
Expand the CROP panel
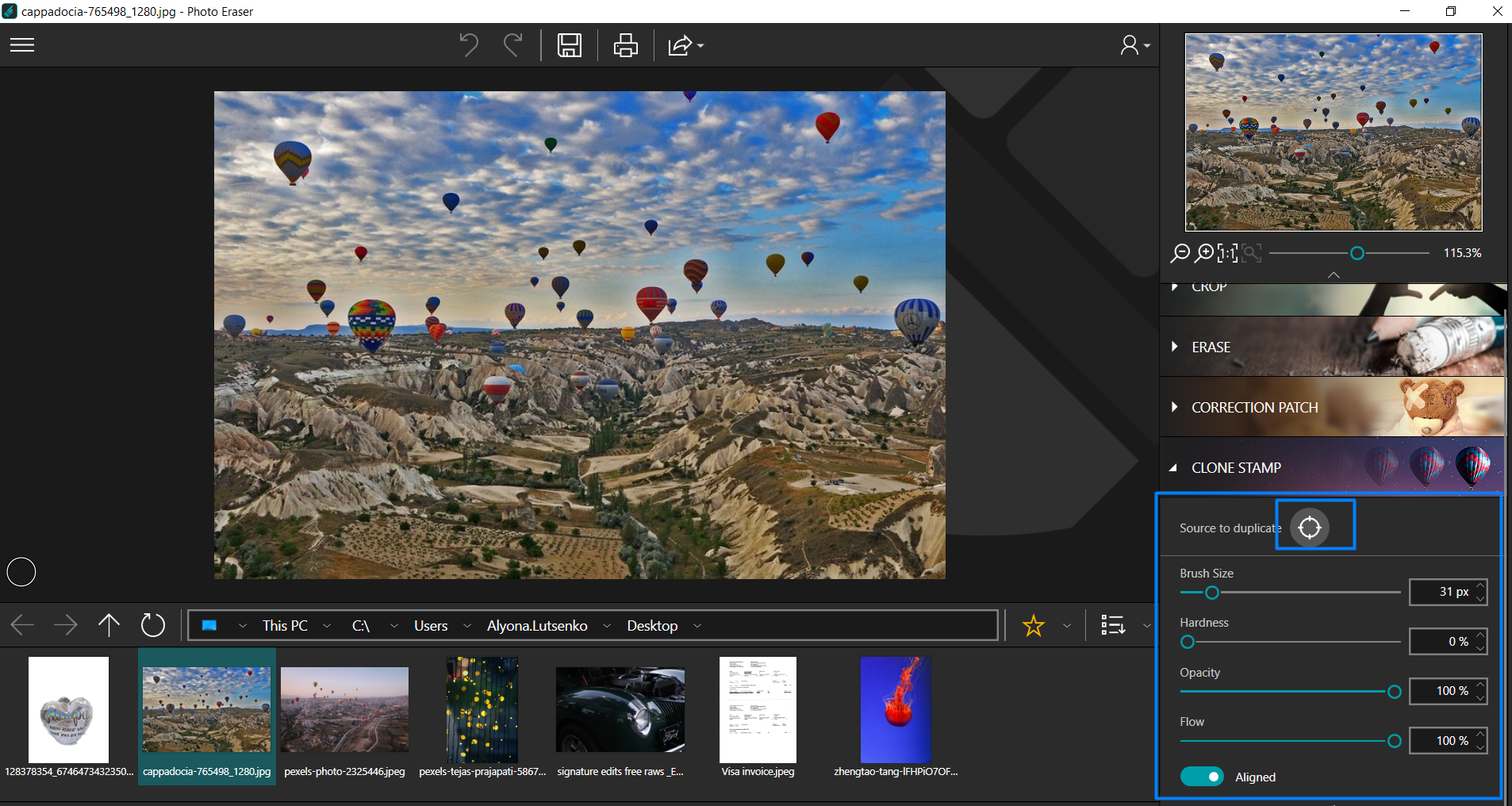coord(1332,298)
